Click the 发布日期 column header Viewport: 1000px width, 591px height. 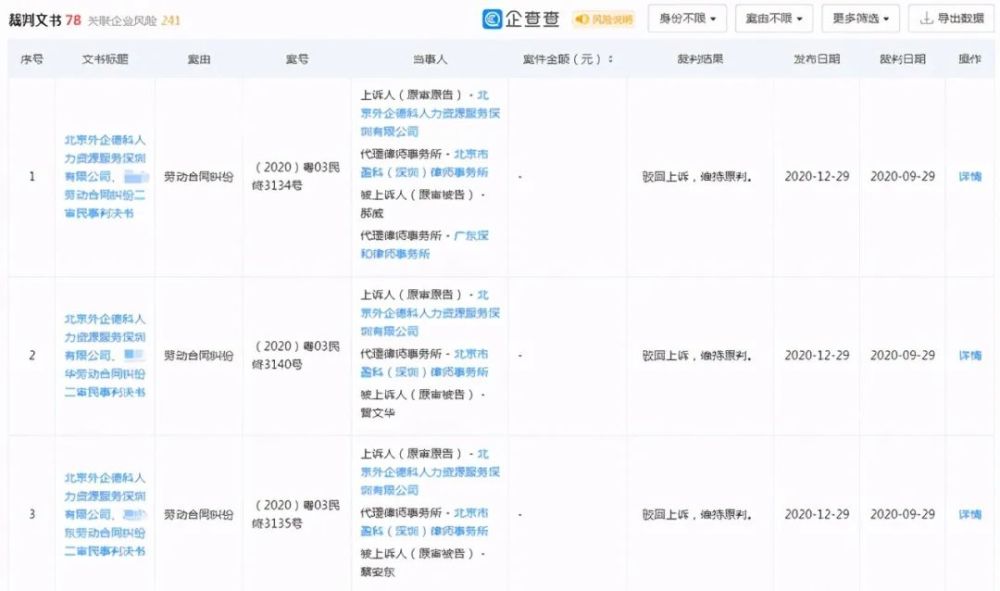pyautogui.click(x=817, y=59)
